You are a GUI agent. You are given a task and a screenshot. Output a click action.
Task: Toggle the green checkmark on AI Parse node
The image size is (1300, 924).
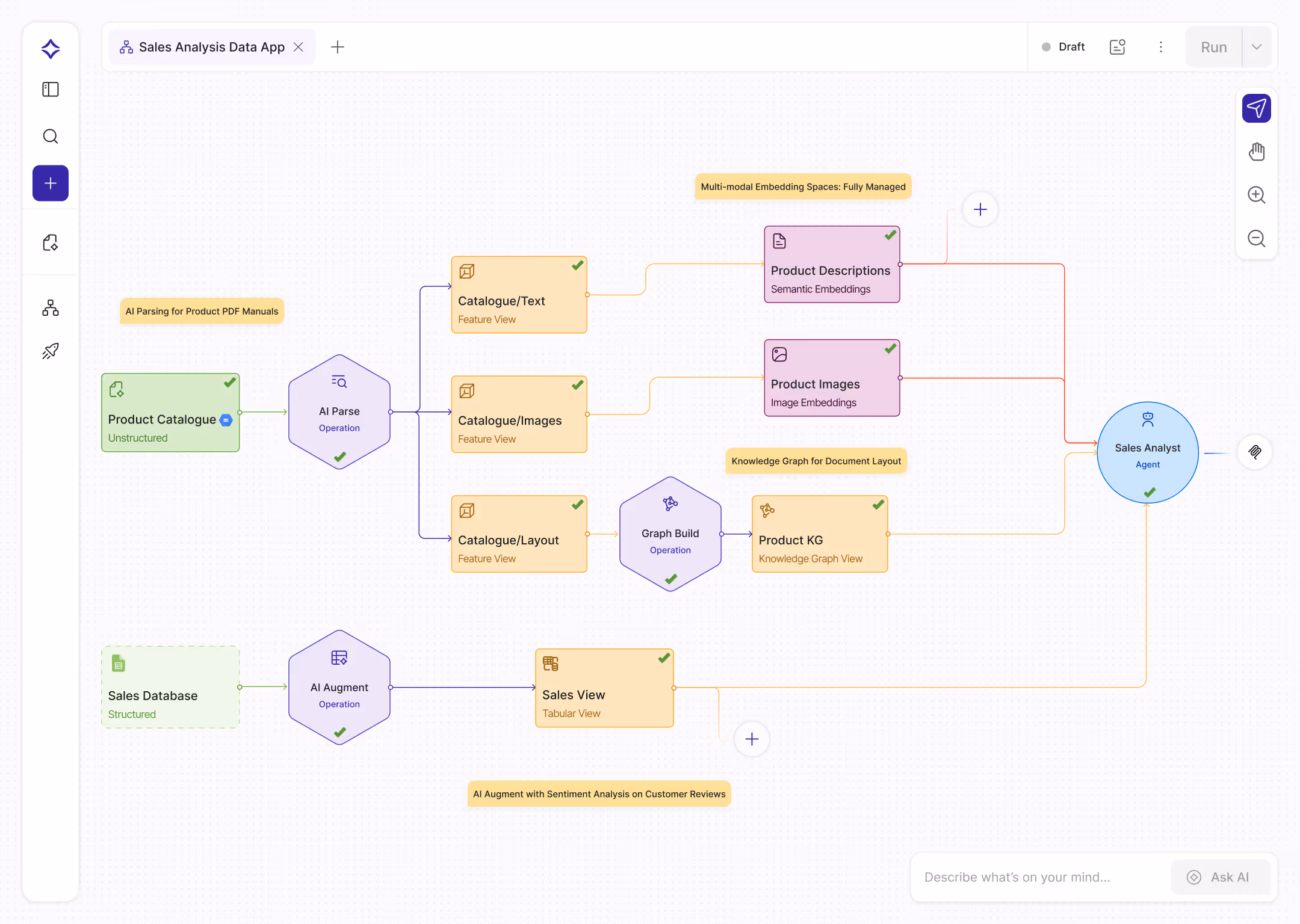pyautogui.click(x=339, y=457)
